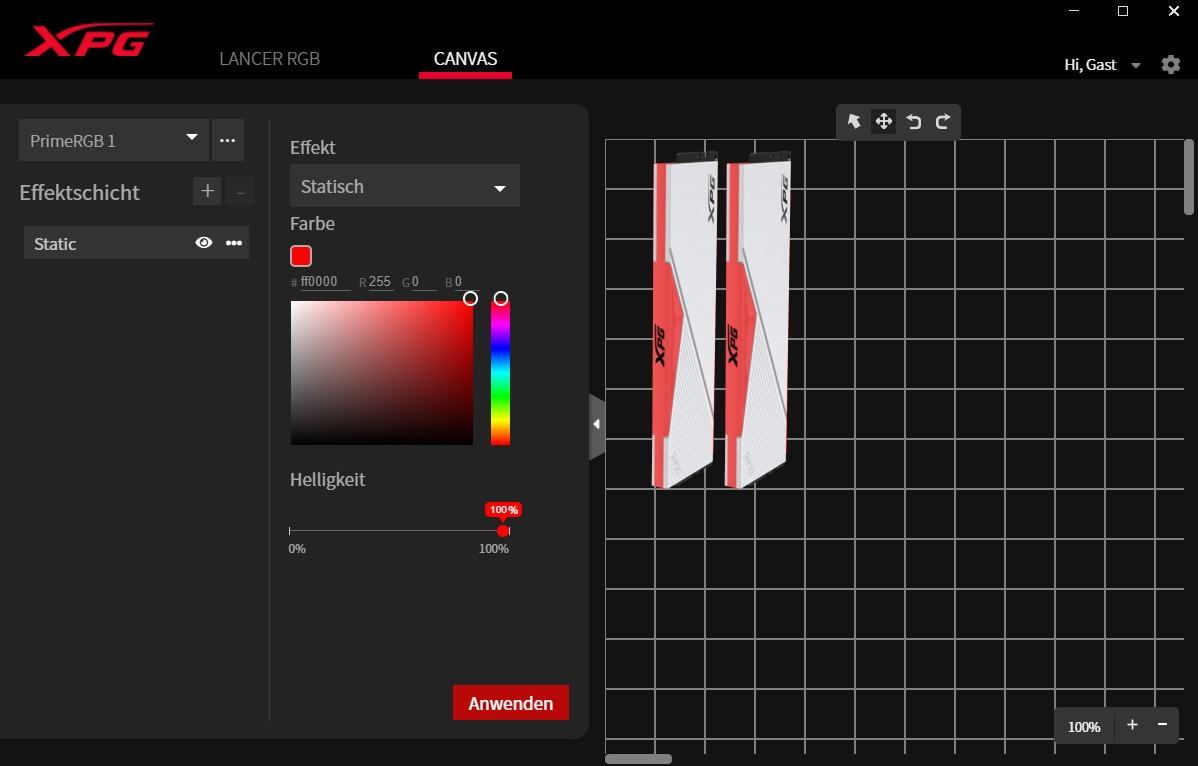Click the red Farbe color swatch

point(301,256)
